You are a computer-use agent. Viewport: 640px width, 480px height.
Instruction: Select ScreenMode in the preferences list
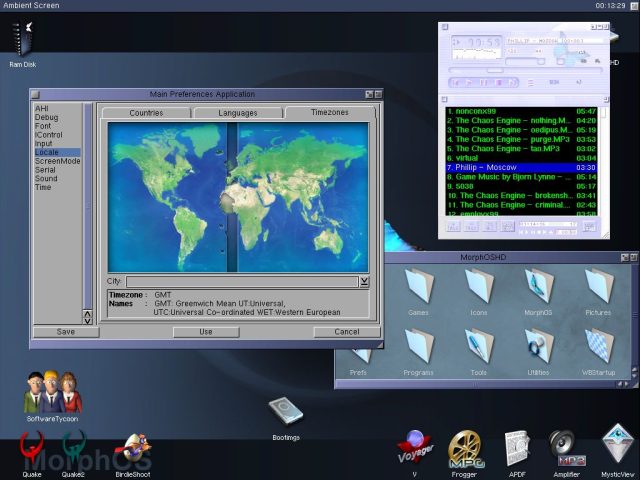pyautogui.click(x=58, y=161)
